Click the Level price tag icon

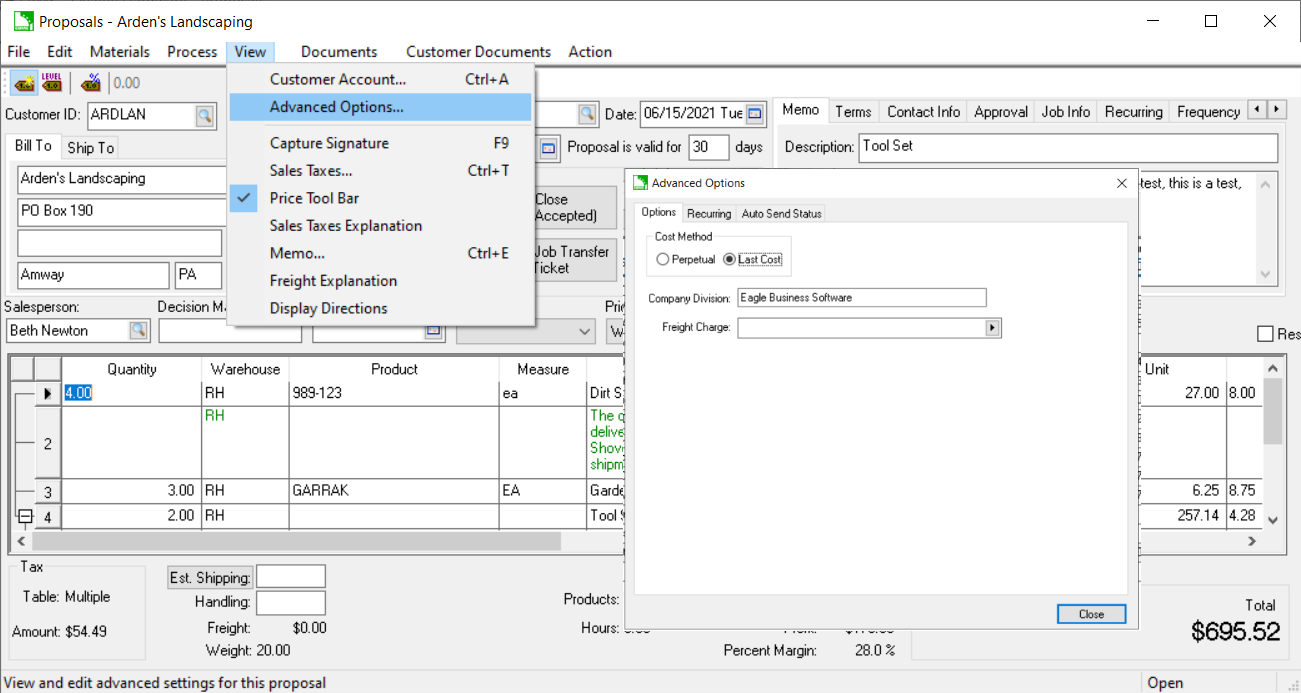point(52,83)
